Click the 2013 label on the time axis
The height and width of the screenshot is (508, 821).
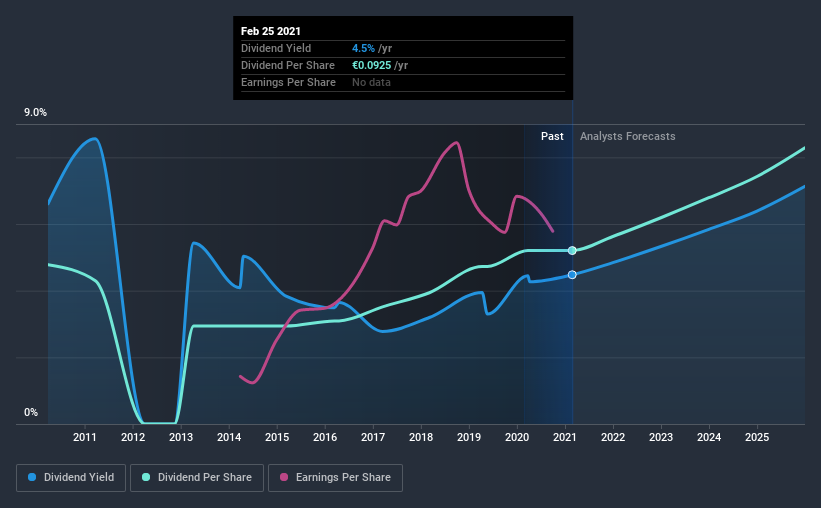coord(181,437)
